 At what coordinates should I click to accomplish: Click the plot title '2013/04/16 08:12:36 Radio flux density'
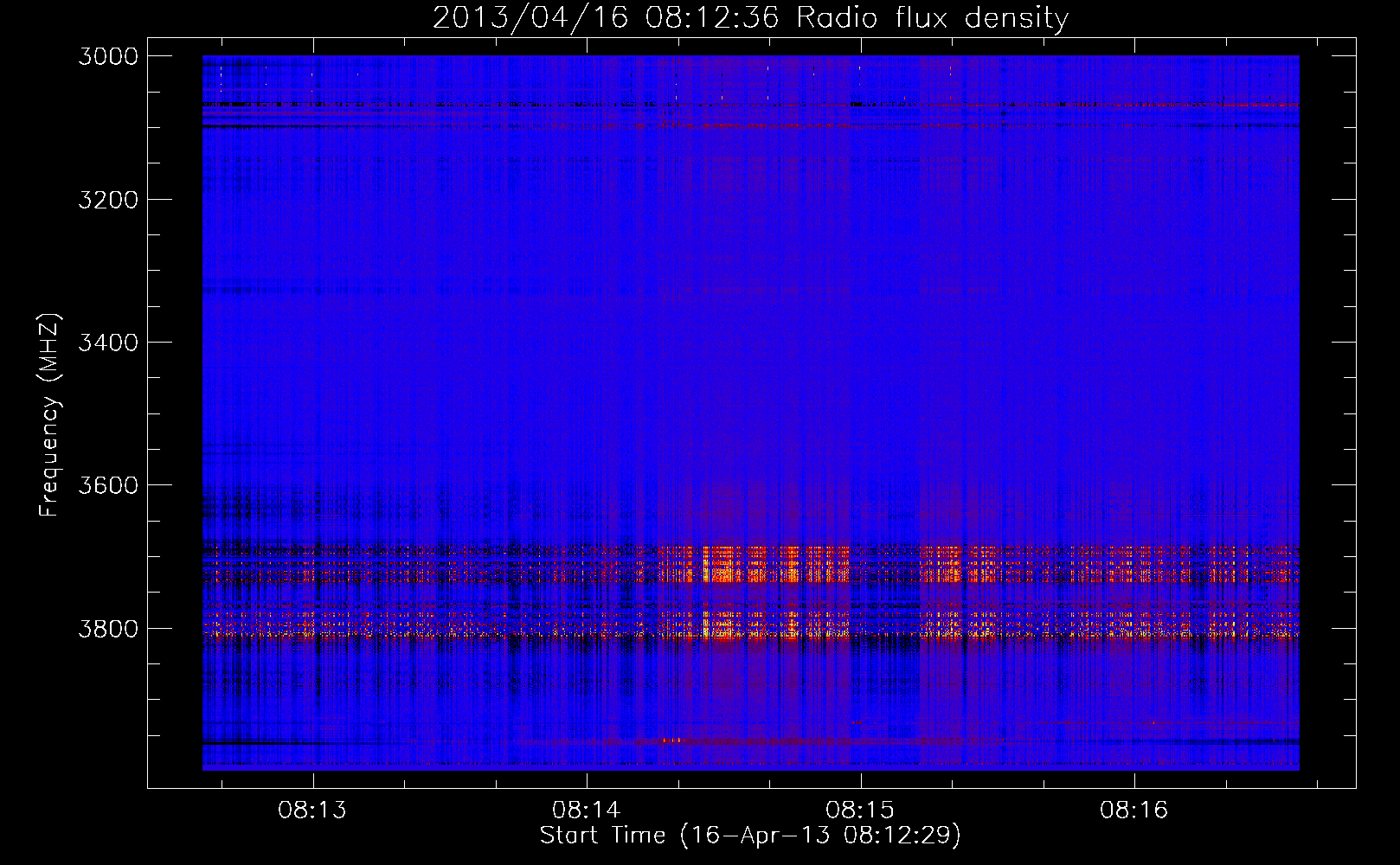(x=750, y=17)
